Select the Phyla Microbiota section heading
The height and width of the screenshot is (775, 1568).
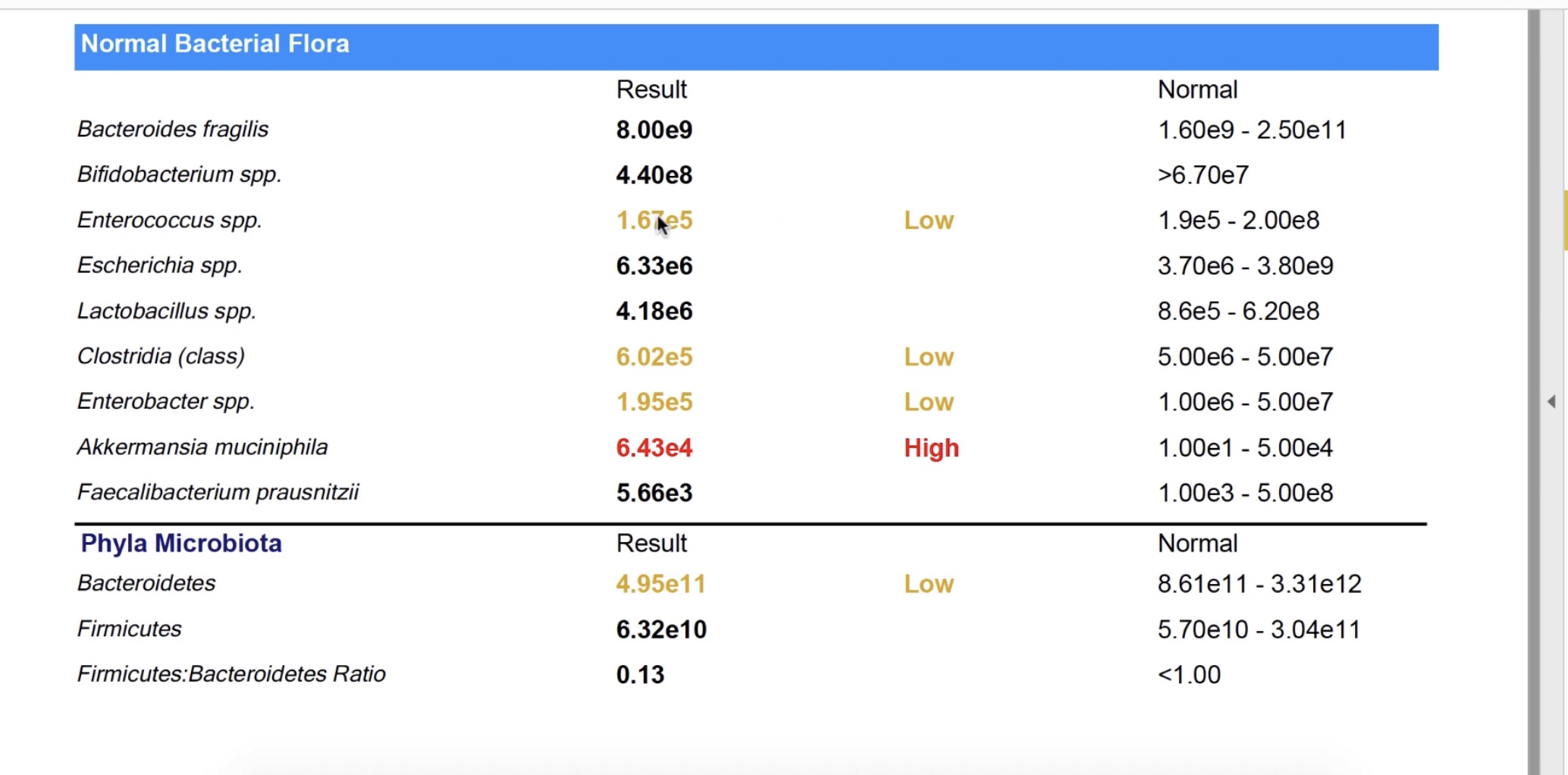pyautogui.click(x=181, y=543)
